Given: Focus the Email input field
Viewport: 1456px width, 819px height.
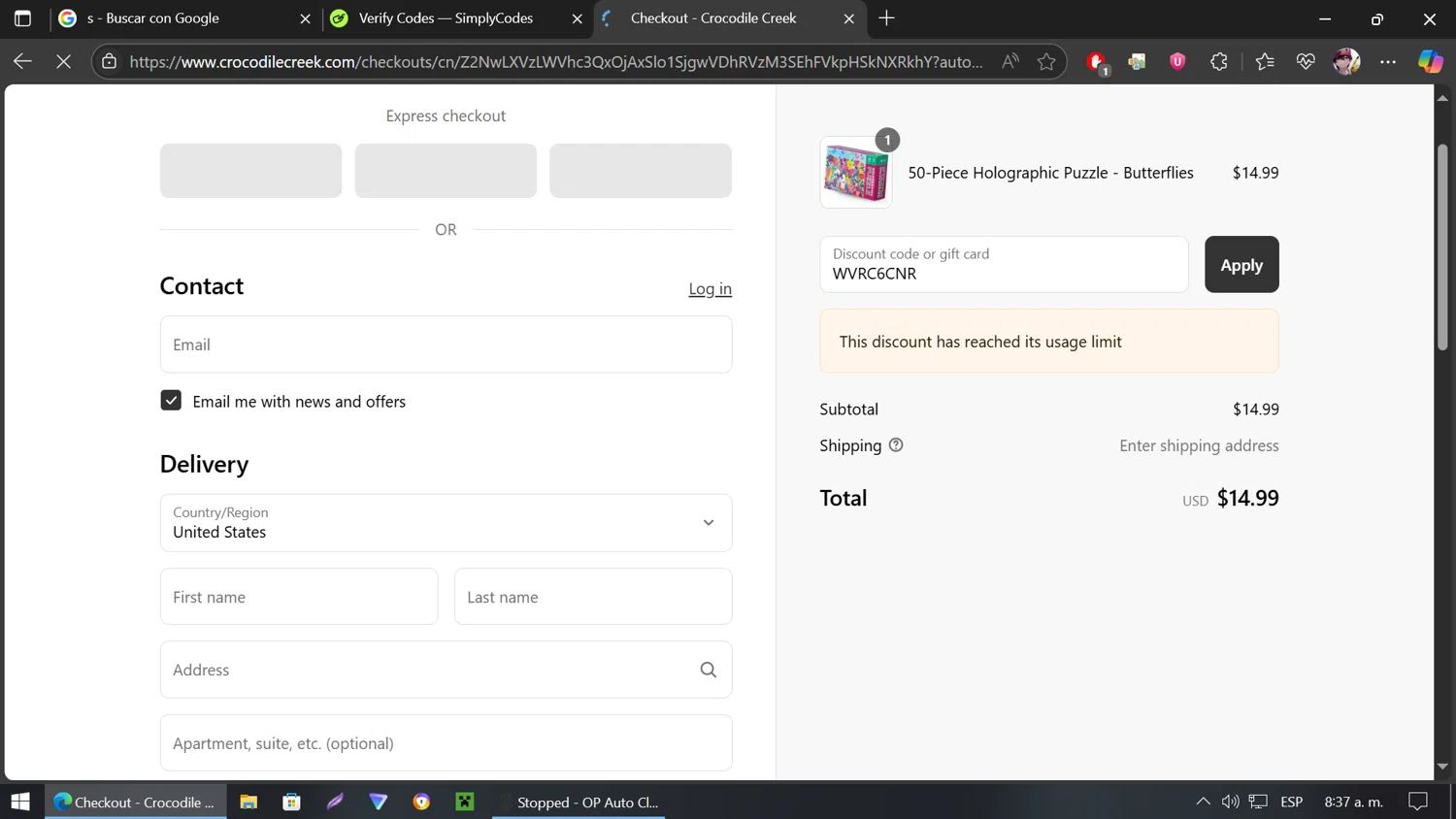Looking at the screenshot, I should coord(446,344).
